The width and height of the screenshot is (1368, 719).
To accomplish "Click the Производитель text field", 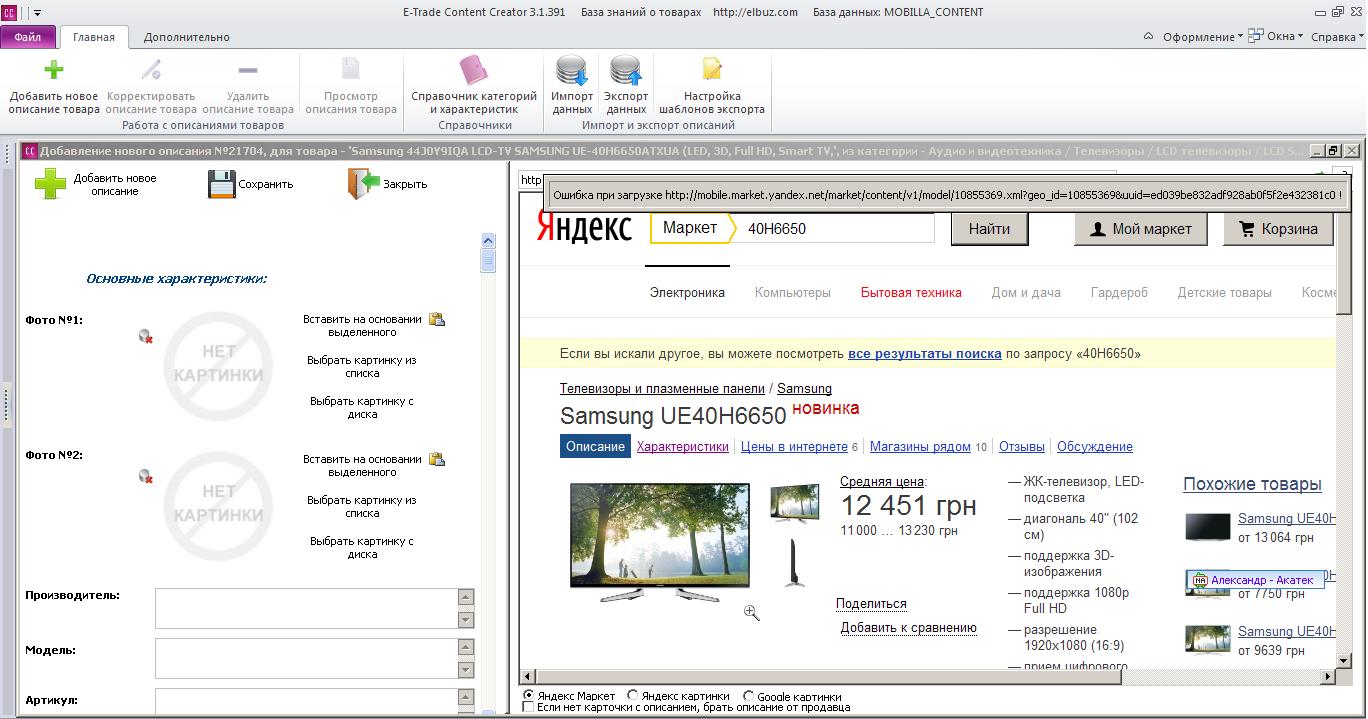I will [306, 608].
